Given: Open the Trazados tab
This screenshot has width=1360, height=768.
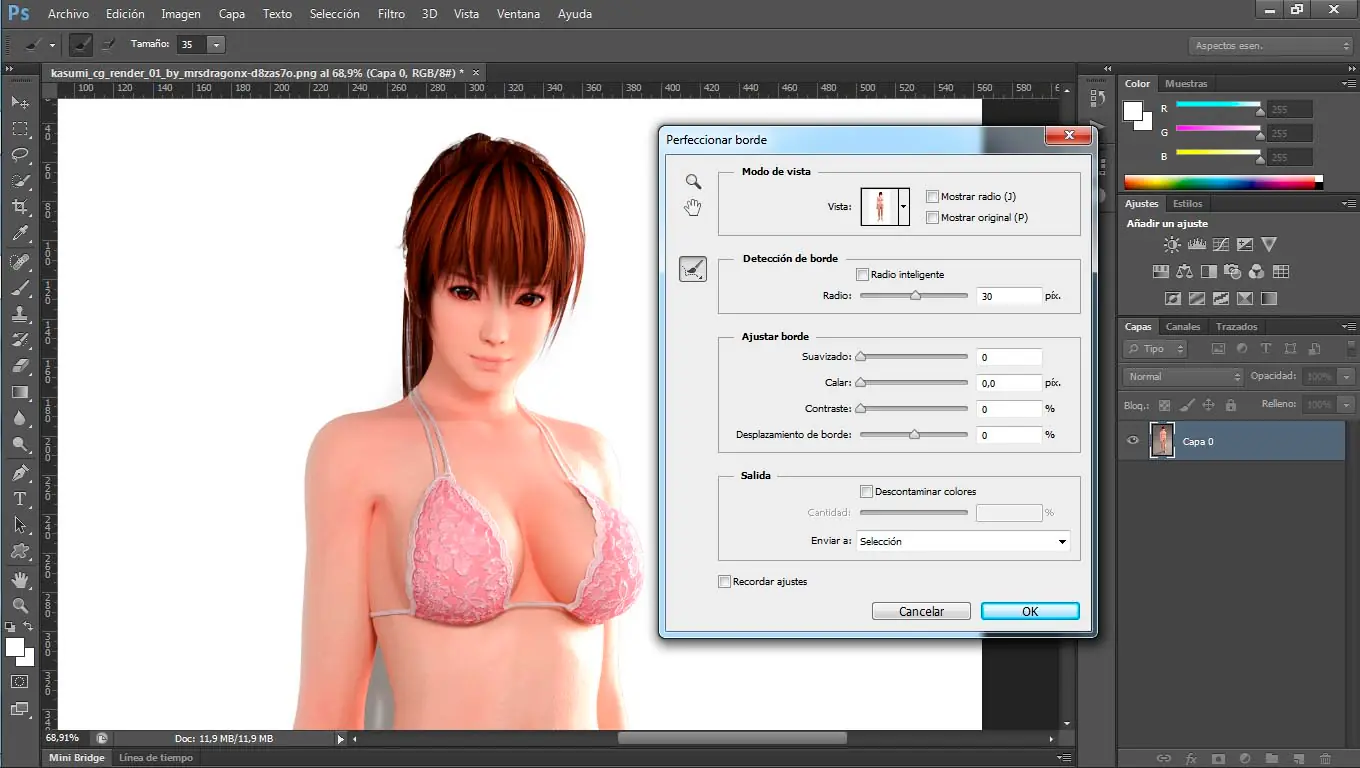Looking at the screenshot, I should [1237, 327].
